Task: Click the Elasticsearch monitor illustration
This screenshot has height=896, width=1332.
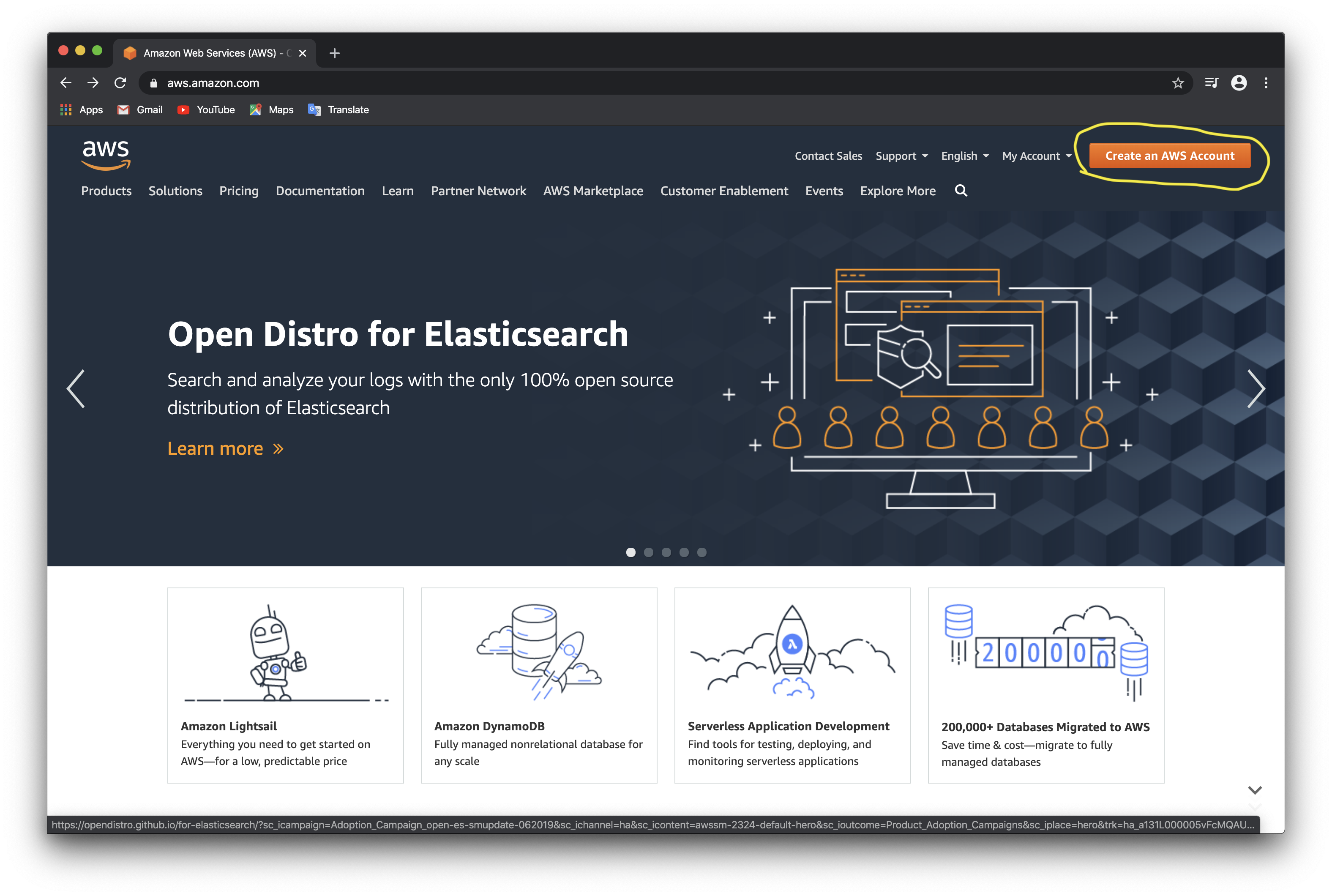Action: pyautogui.click(x=940, y=388)
